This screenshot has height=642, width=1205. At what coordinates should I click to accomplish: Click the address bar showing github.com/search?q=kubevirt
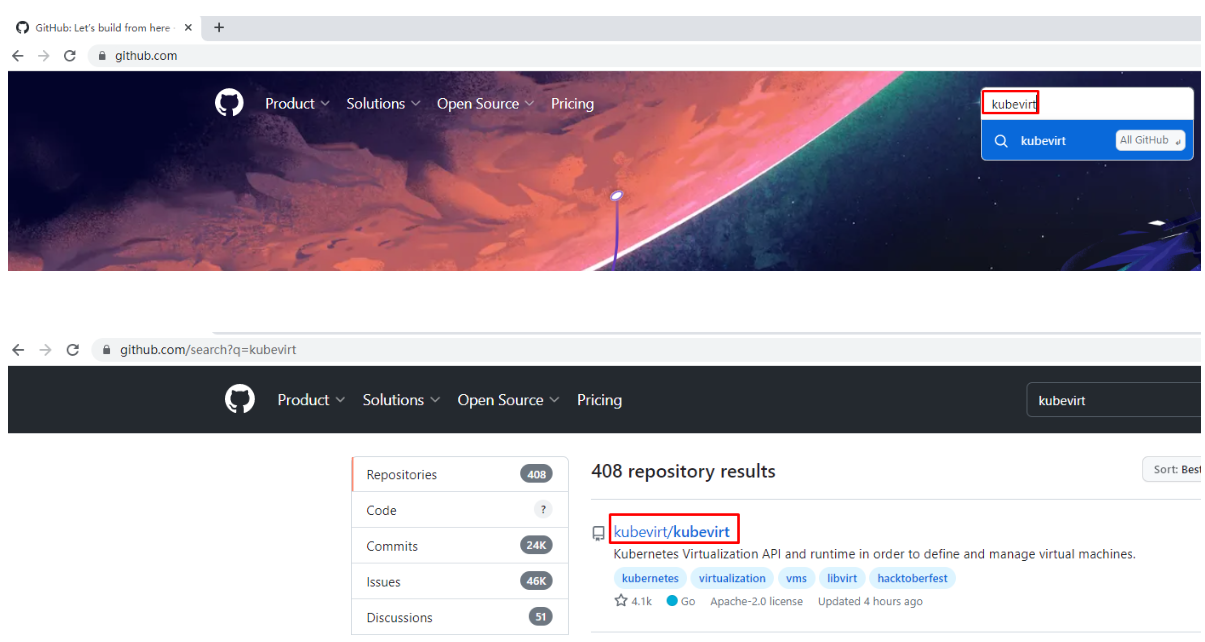pos(647,350)
